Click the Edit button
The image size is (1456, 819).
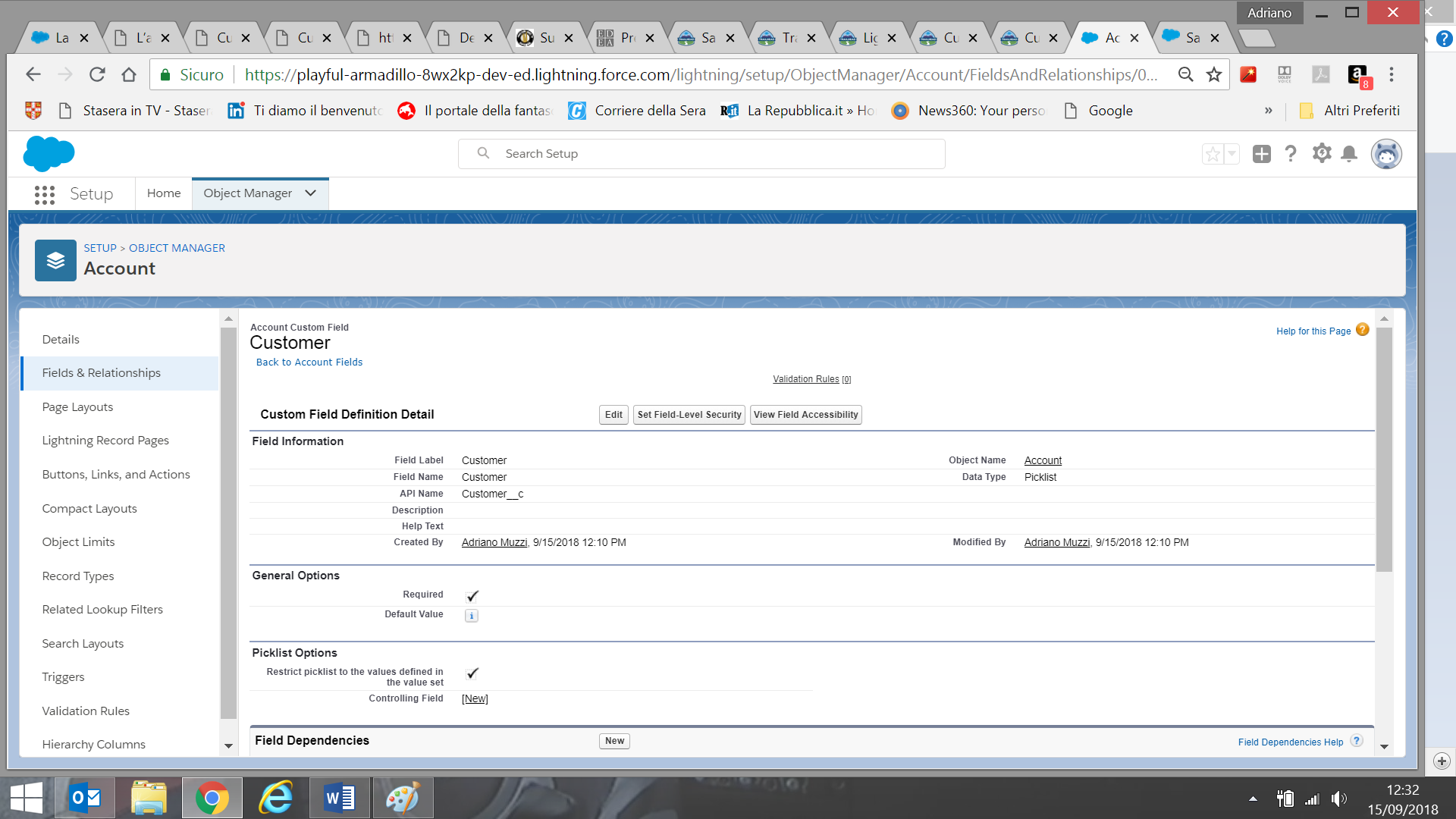coord(613,415)
